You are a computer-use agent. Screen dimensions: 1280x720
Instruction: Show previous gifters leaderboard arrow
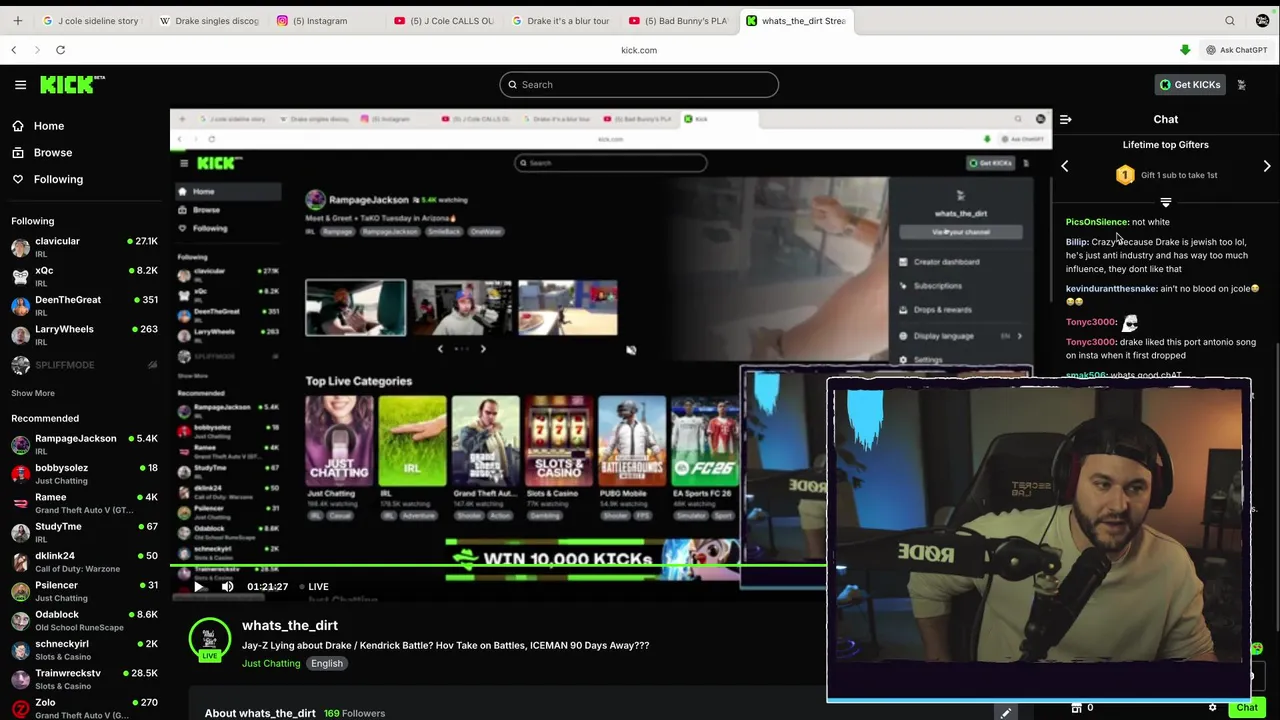tap(1065, 166)
